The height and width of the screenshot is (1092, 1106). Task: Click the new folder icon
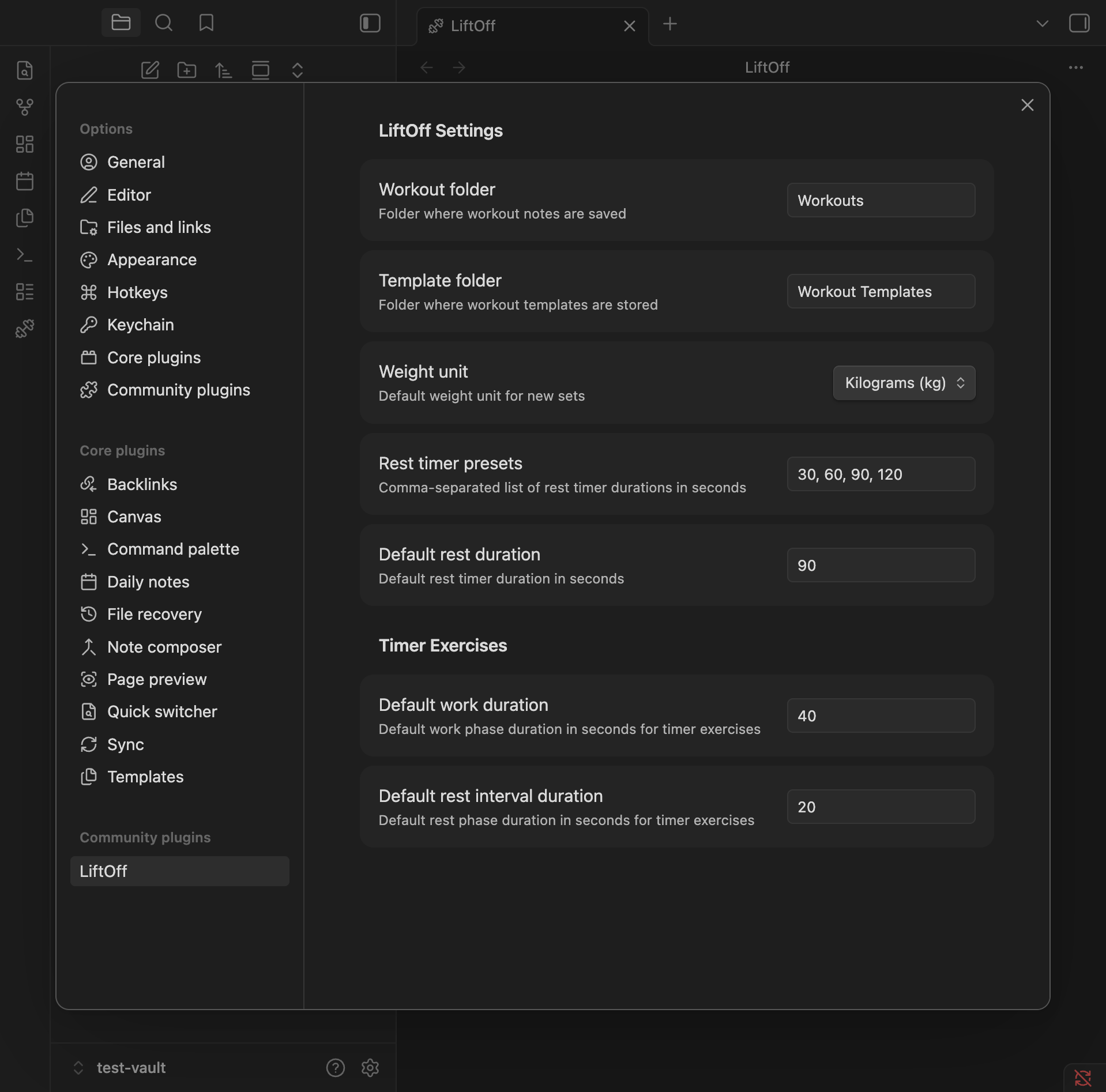tap(187, 70)
